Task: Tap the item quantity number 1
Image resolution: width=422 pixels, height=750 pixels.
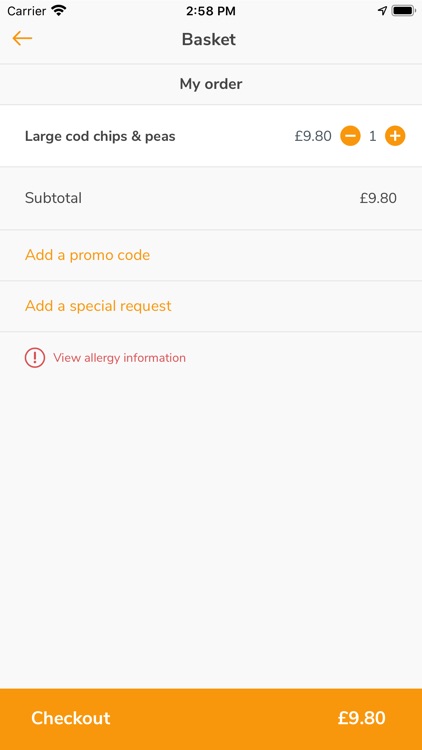Action: [x=373, y=136]
